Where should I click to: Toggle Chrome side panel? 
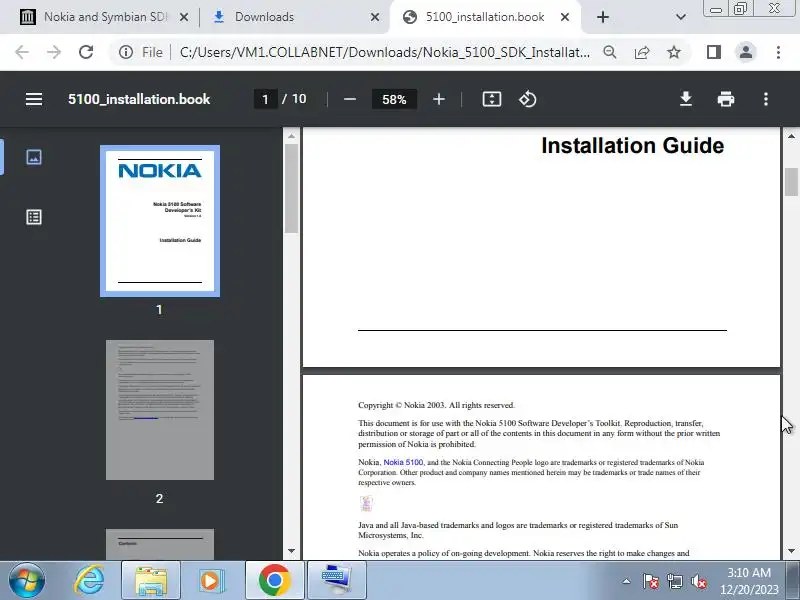coord(714,52)
